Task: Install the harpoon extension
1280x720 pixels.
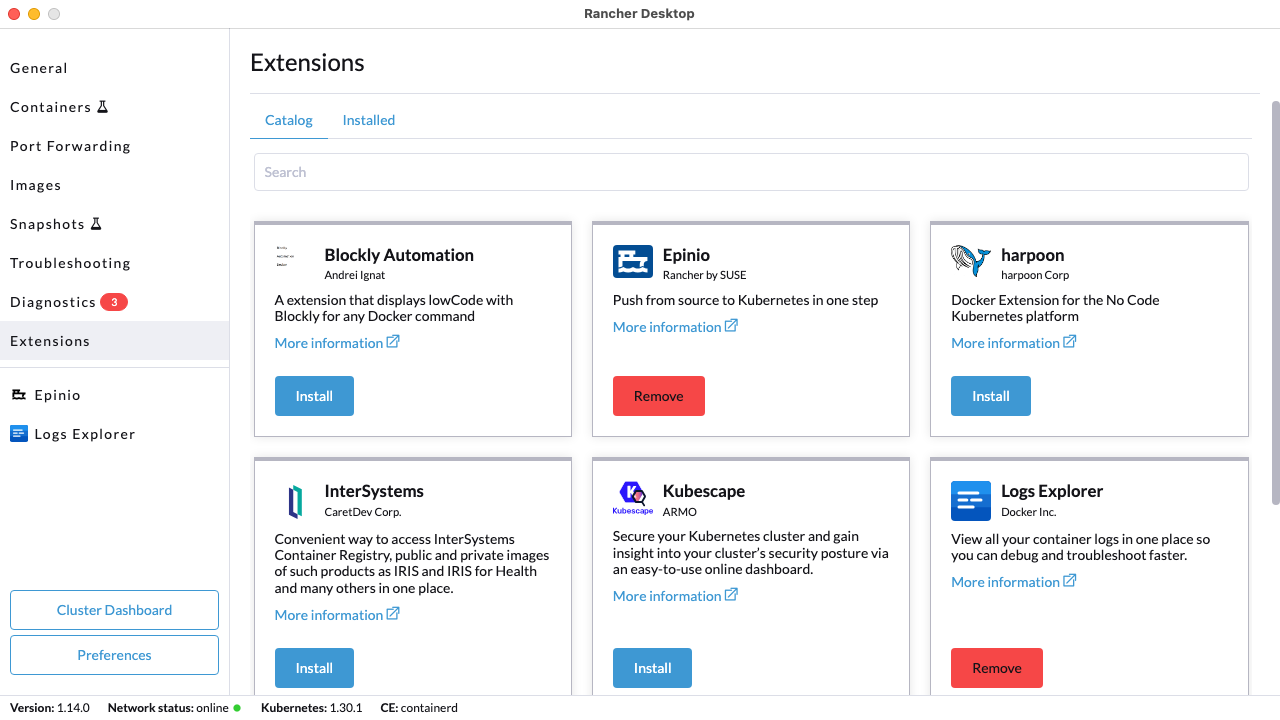Action: (991, 396)
